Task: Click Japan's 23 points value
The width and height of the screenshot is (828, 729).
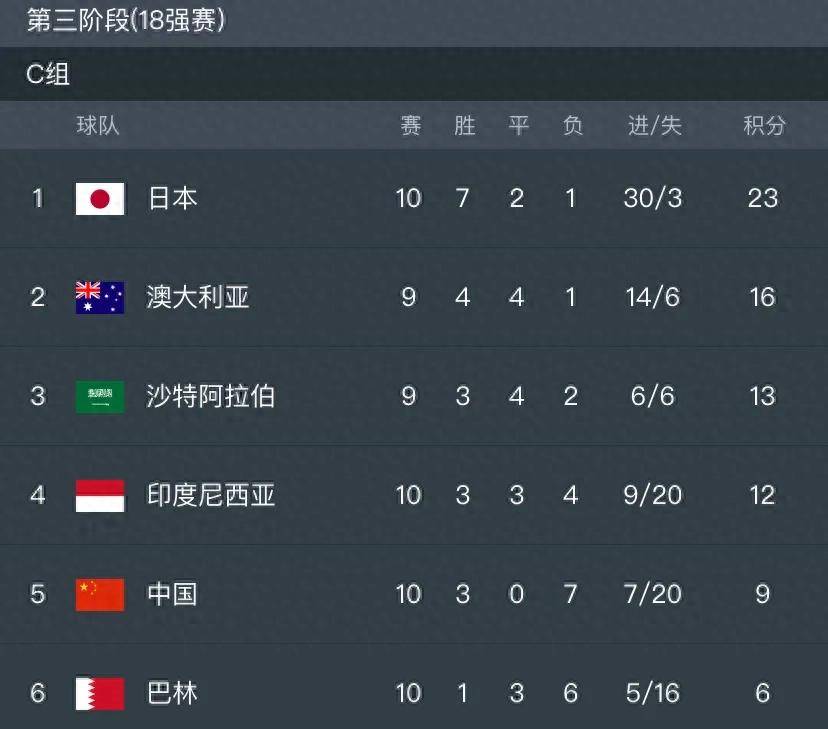Action: tap(763, 198)
